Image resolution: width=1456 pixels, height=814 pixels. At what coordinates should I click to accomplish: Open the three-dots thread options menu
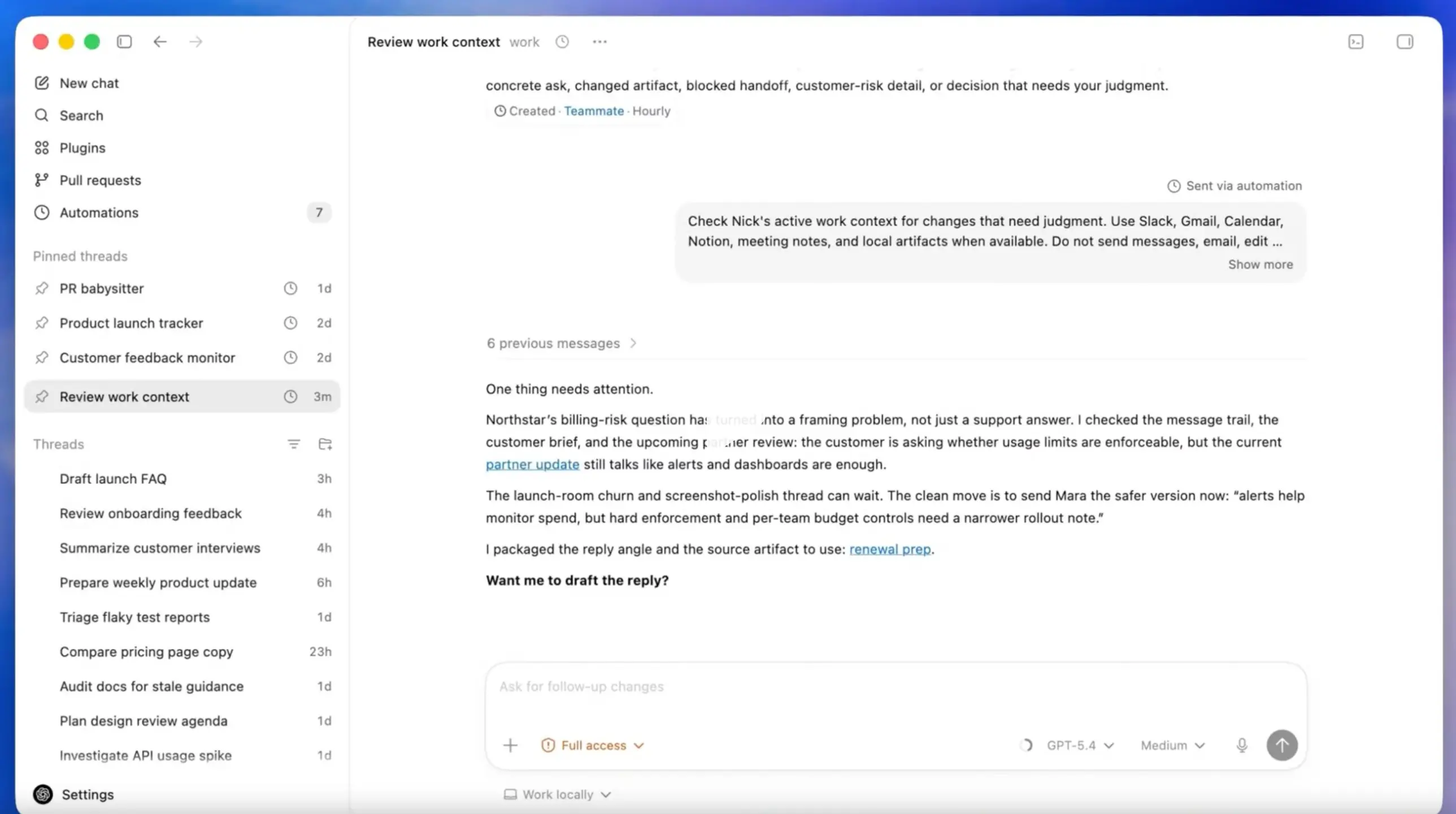599,42
